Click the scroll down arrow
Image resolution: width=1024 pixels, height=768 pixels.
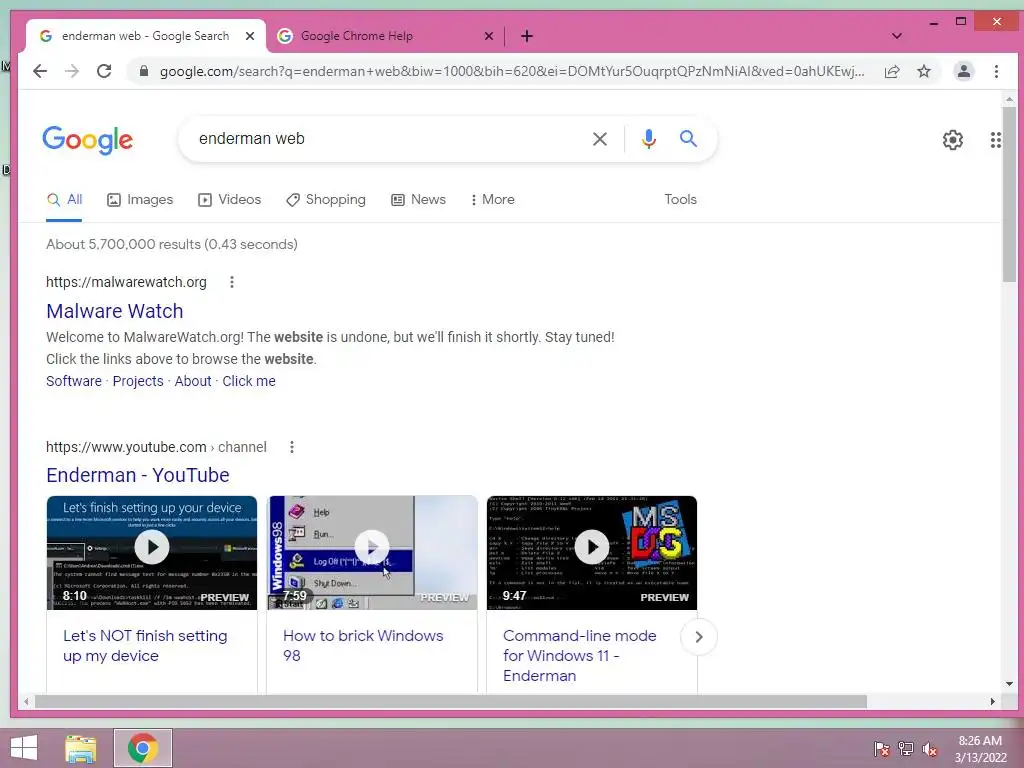coord(1010,684)
